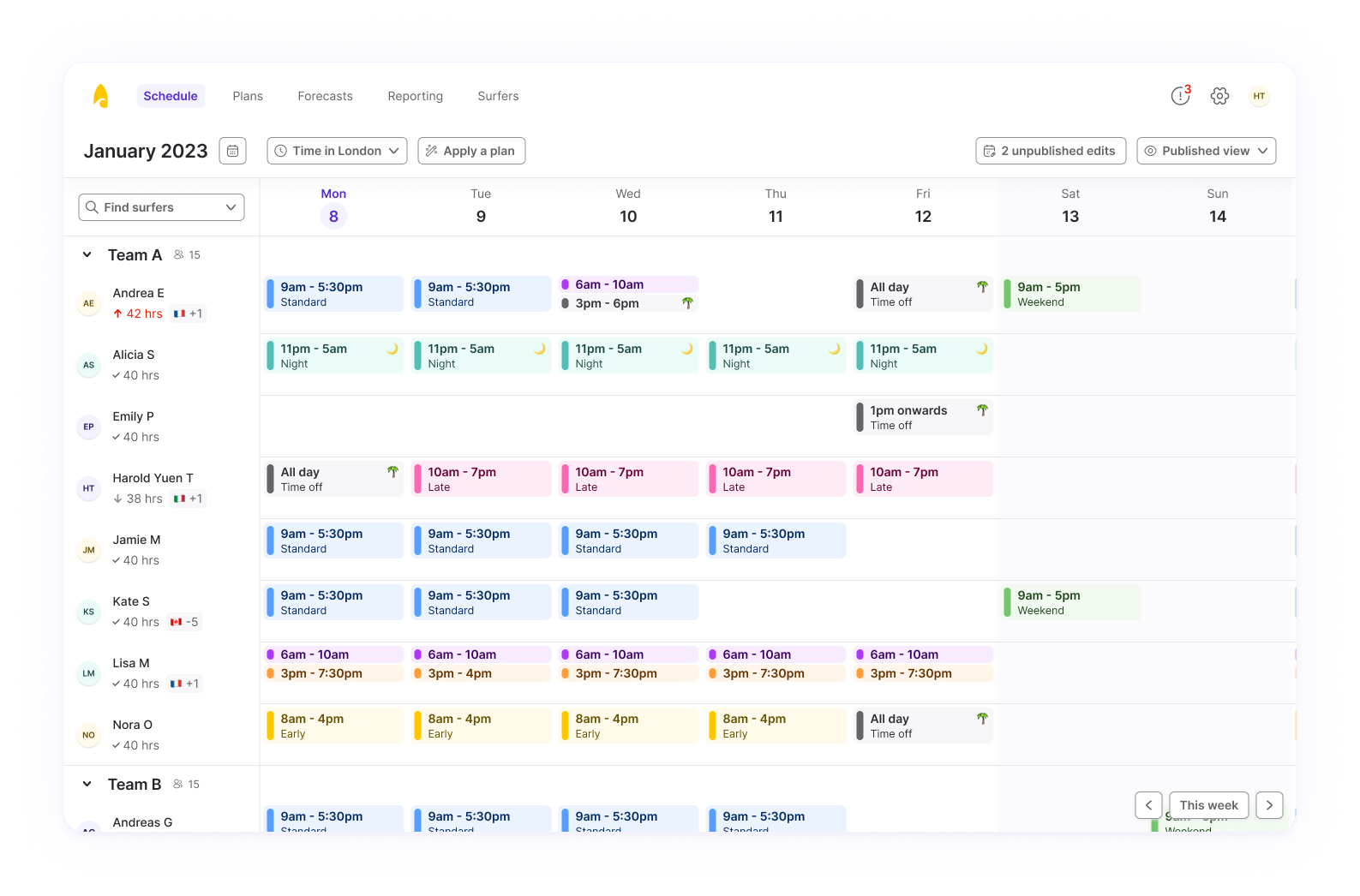Image resolution: width=1360 pixels, height=896 pixels.
Task: Select Harold's Tuesday 10am - 7pm Late shift
Action: tap(481, 479)
